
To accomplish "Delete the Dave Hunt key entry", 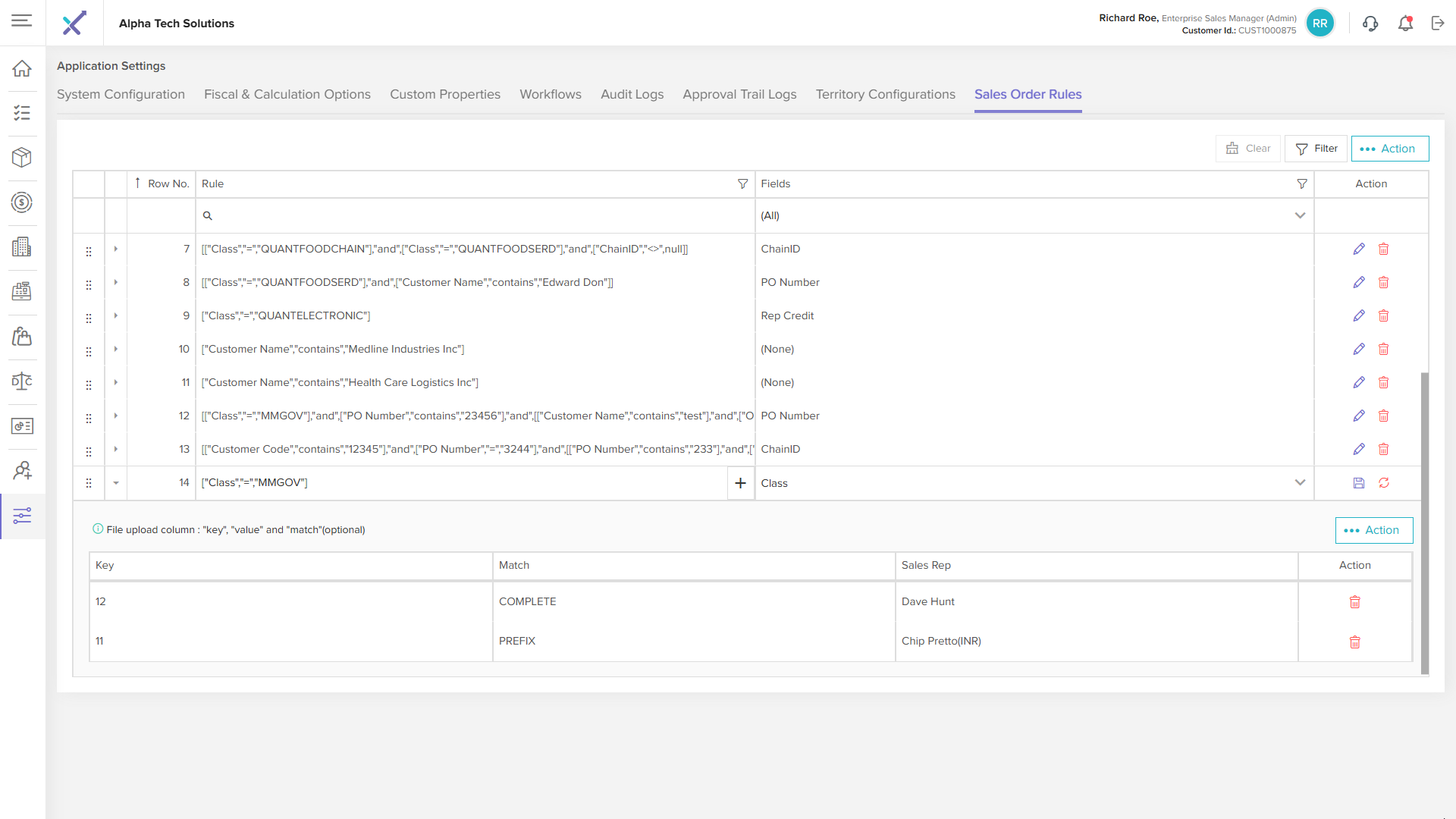I will [x=1354, y=602].
